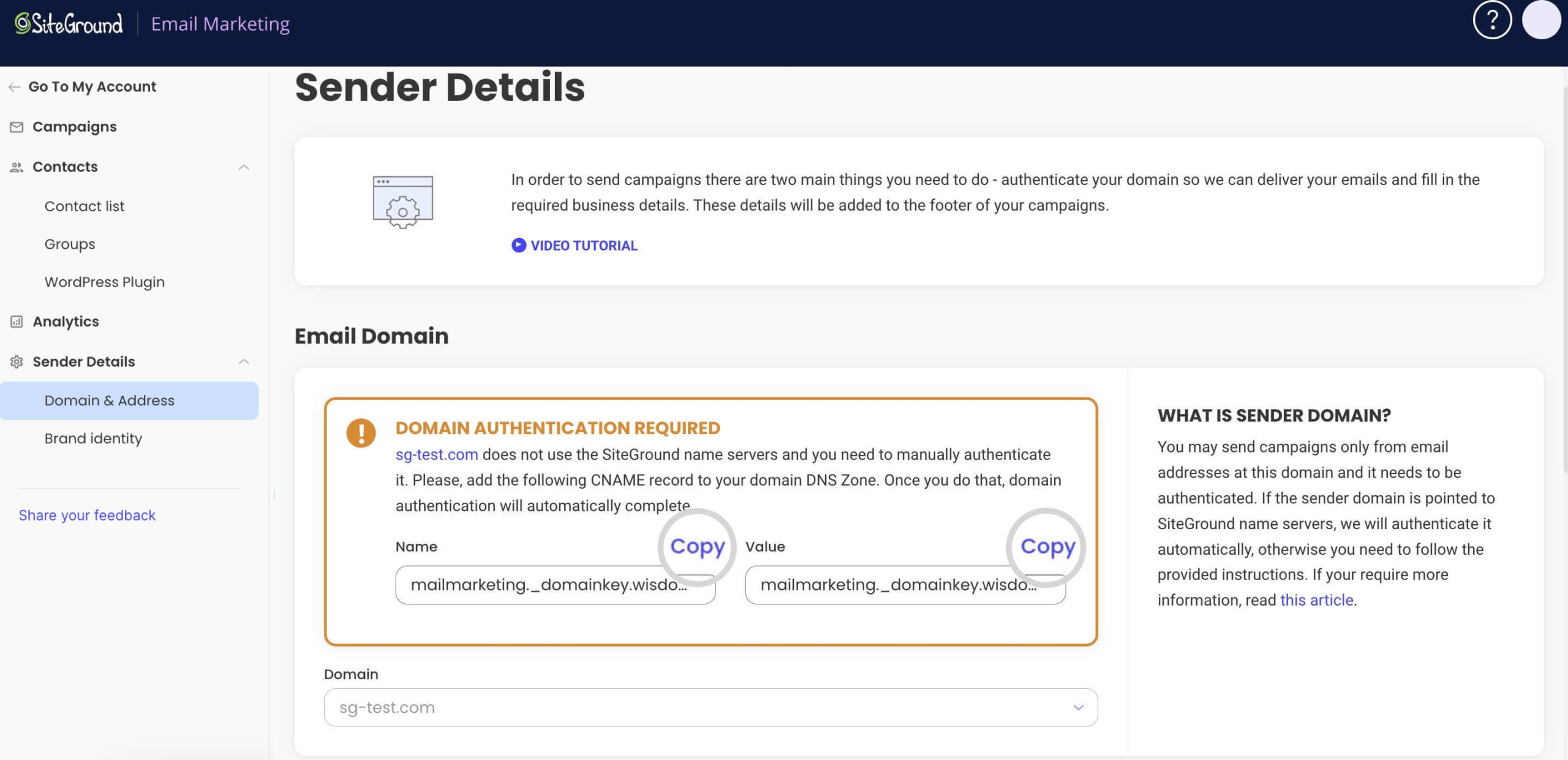
Task: Collapse the Sender Details section chevron
Action: tap(244, 361)
